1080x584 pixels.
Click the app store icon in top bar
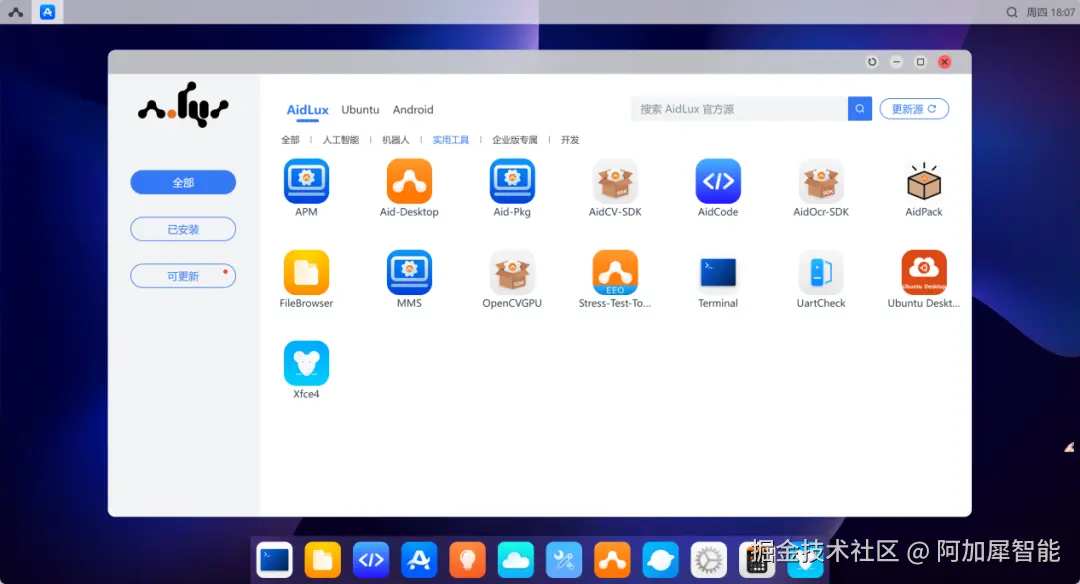tap(48, 12)
